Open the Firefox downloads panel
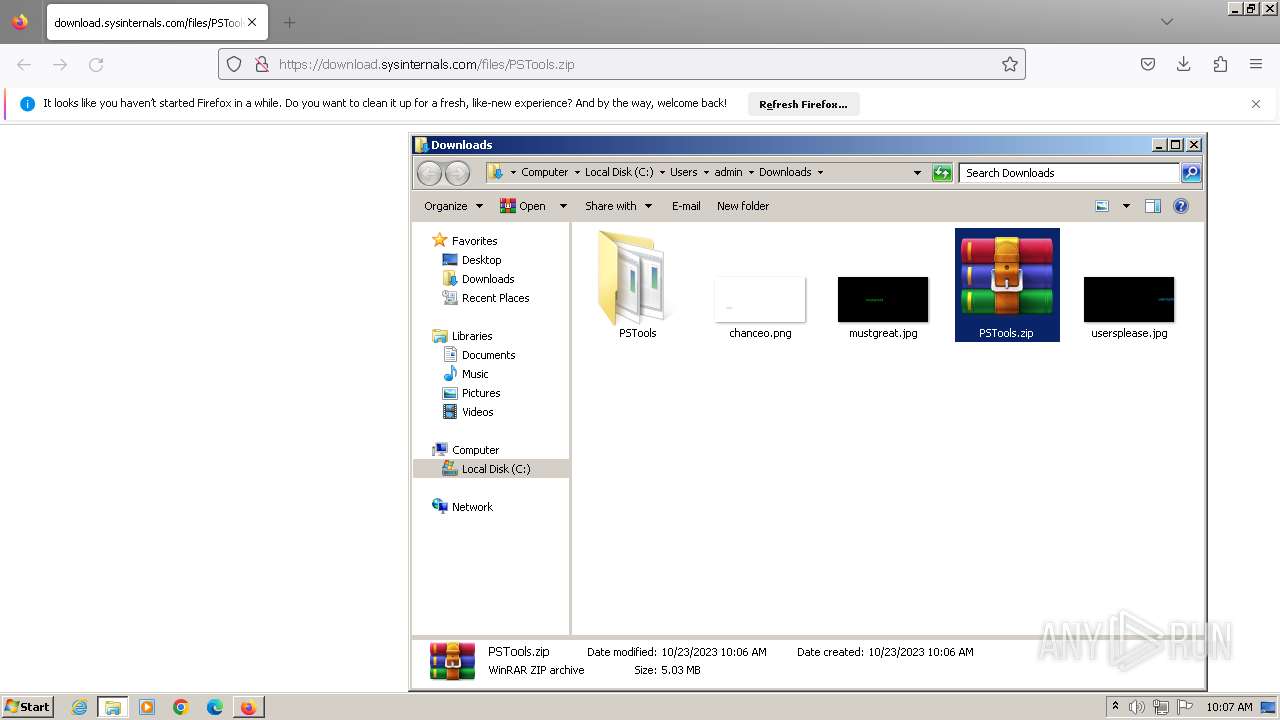This screenshot has height=720, width=1280. click(x=1184, y=64)
